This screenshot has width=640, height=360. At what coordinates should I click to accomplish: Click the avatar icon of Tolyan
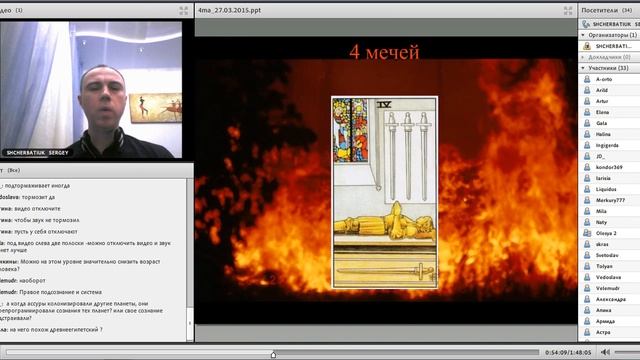pos(587,266)
